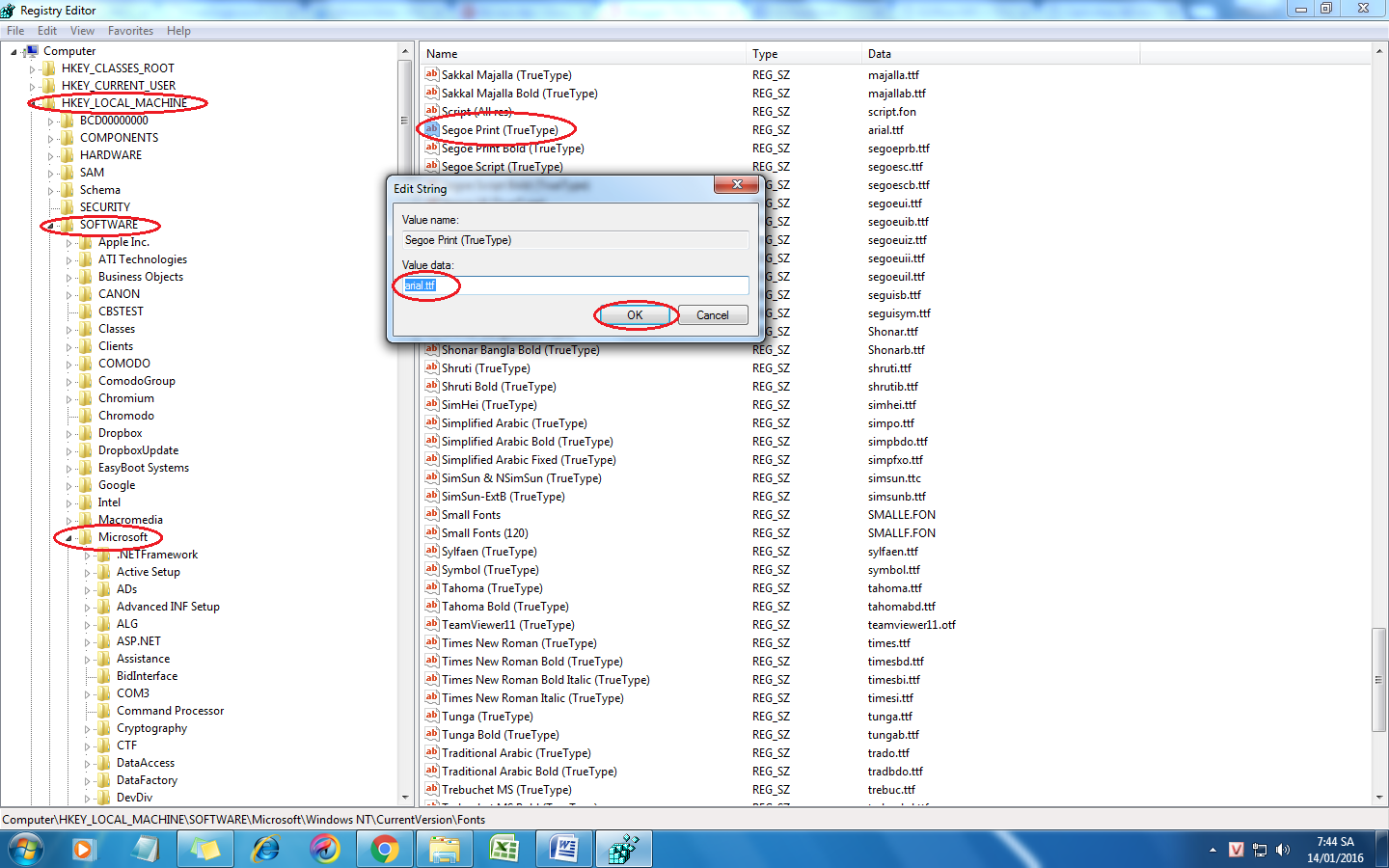The image size is (1389, 868).
Task: Collapse the Microsoft key node
Action: (68, 538)
